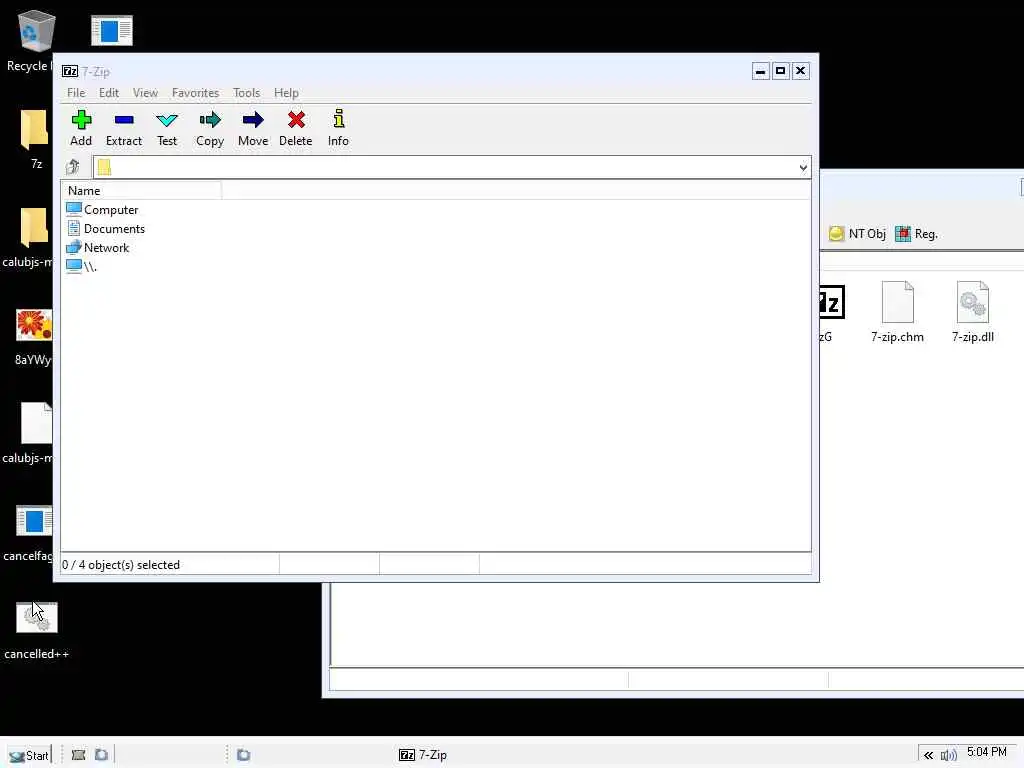The width and height of the screenshot is (1024, 768).
Task: Open the address bar dropdown arrow
Action: (803, 168)
